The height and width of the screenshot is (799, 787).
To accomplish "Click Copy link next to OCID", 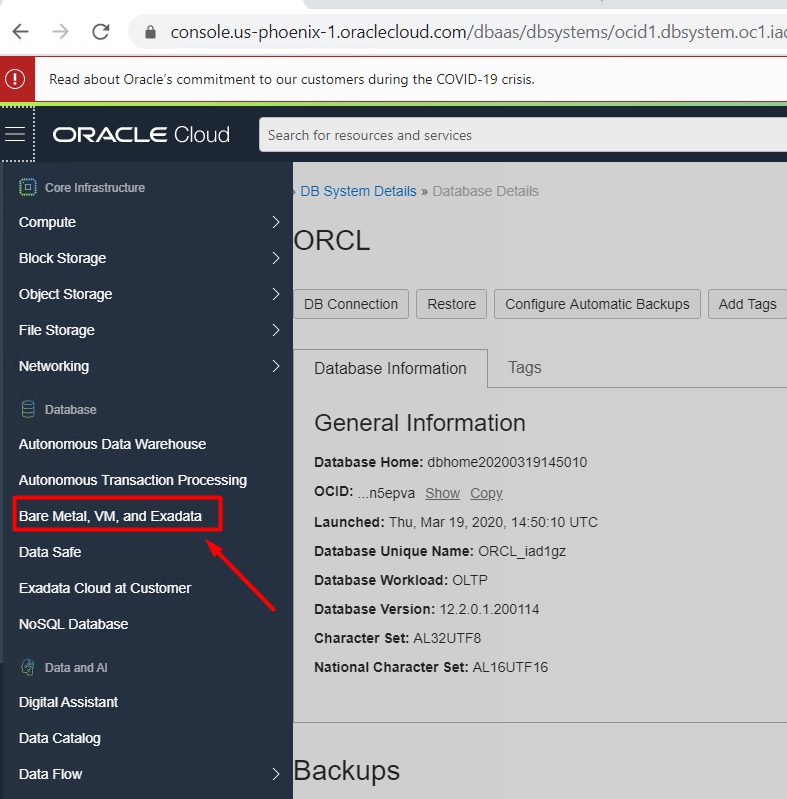I will [486, 493].
